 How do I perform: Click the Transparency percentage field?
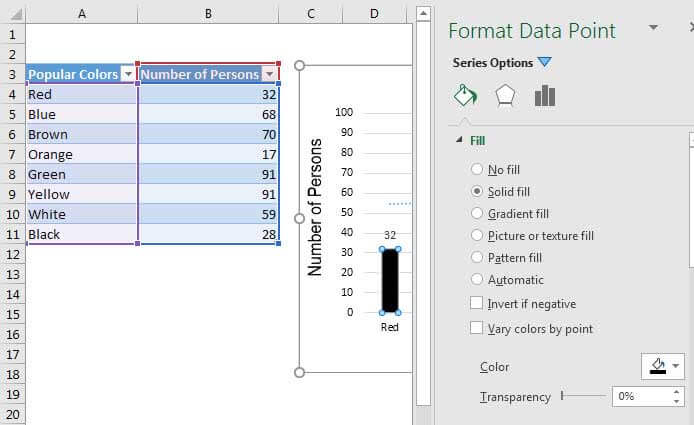pos(642,396)
